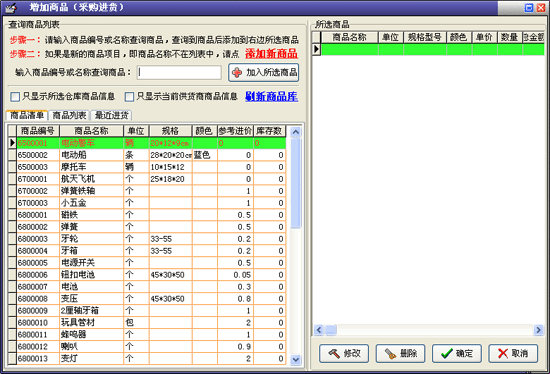
Task: Click the product list scroll-down arrow
Action: 296,359
